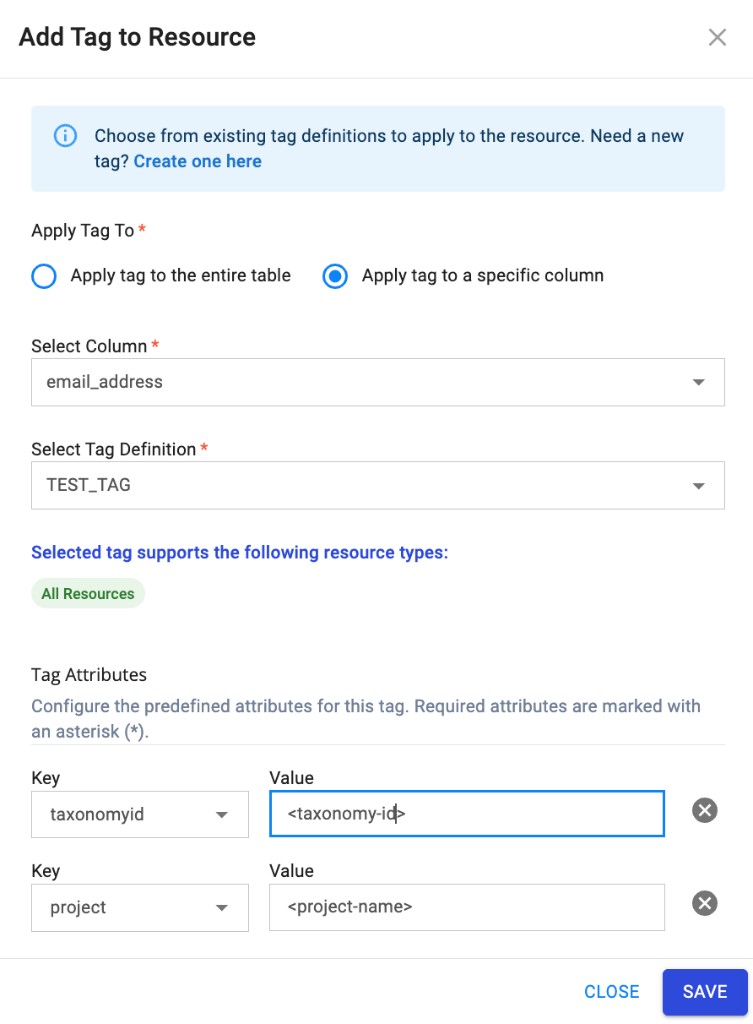Remove the taxonomyid attribute row

click(704, 810)
